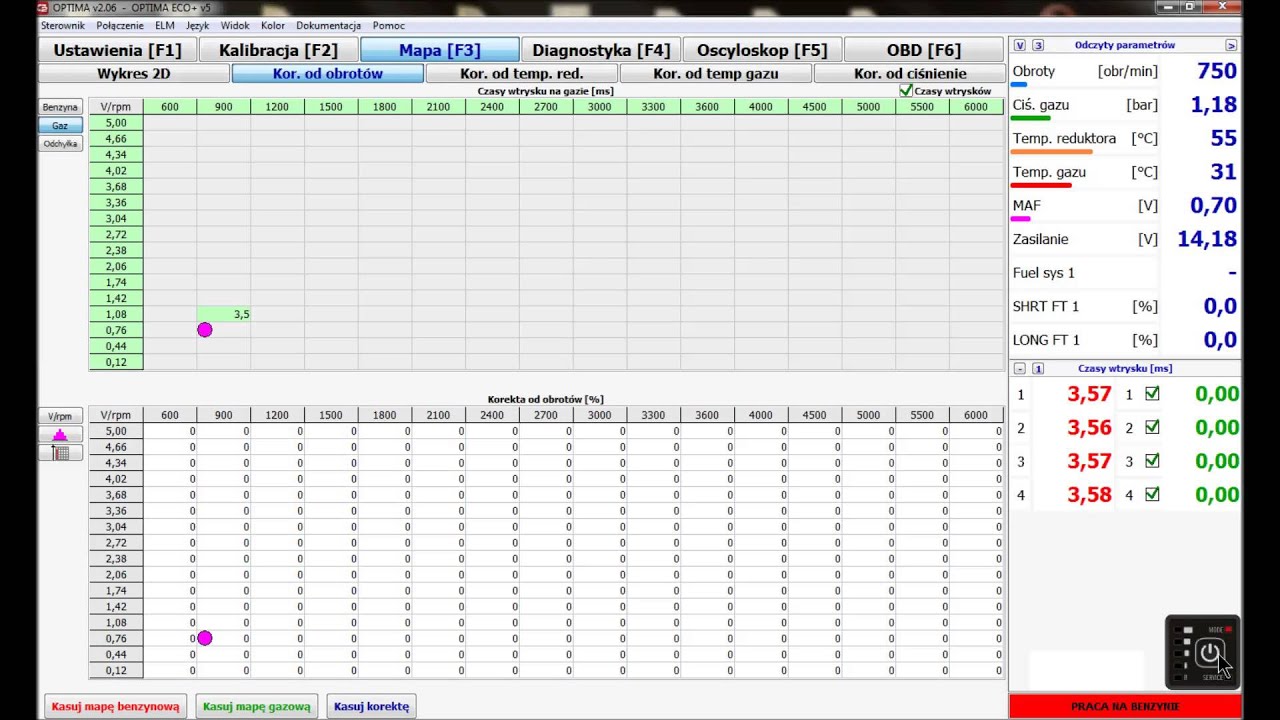Click the 6000 rpm column header in gas injection map
Screen dimensions: 1280x720
[x=976, y=107]
